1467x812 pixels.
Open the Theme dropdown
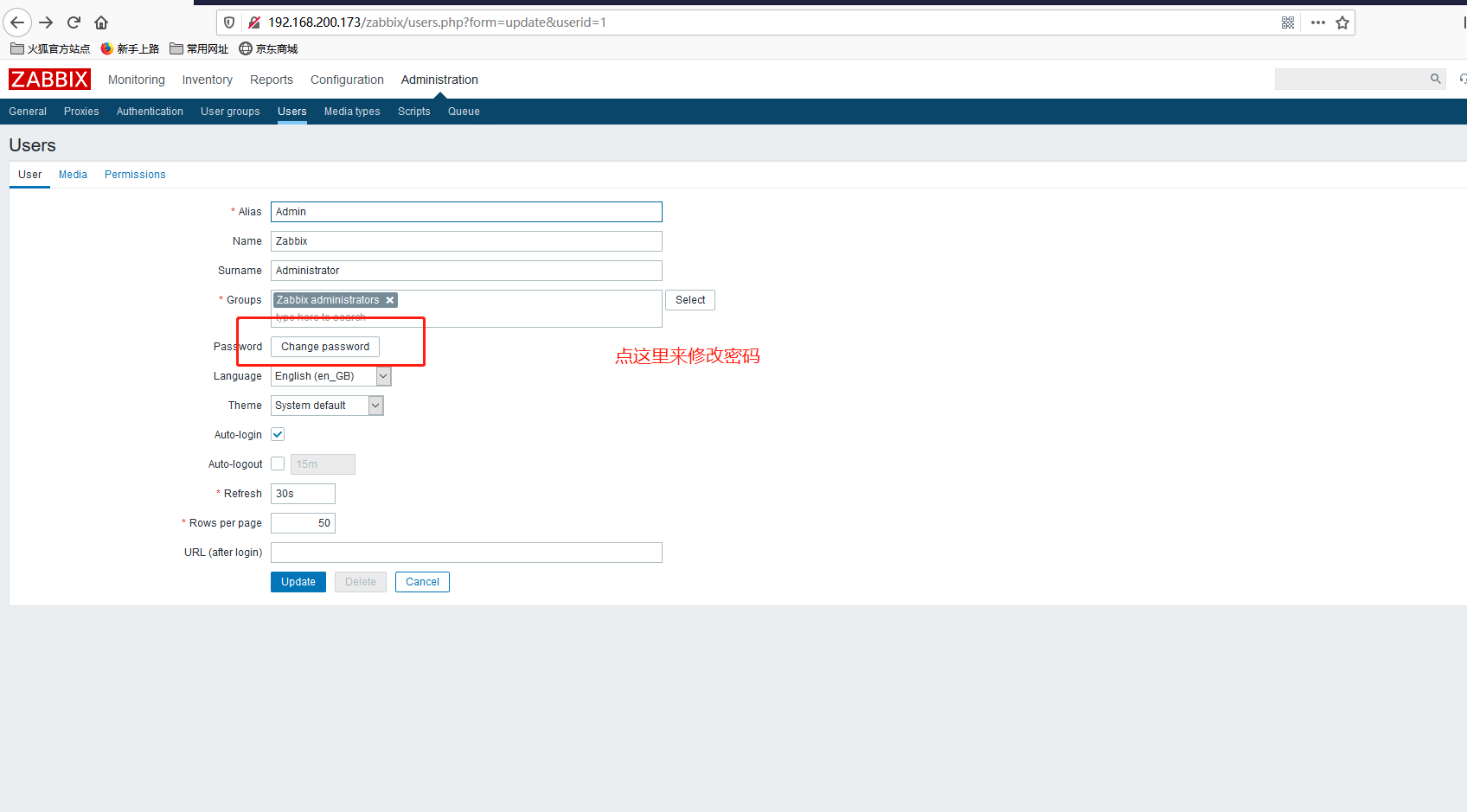tap(375, 406)
